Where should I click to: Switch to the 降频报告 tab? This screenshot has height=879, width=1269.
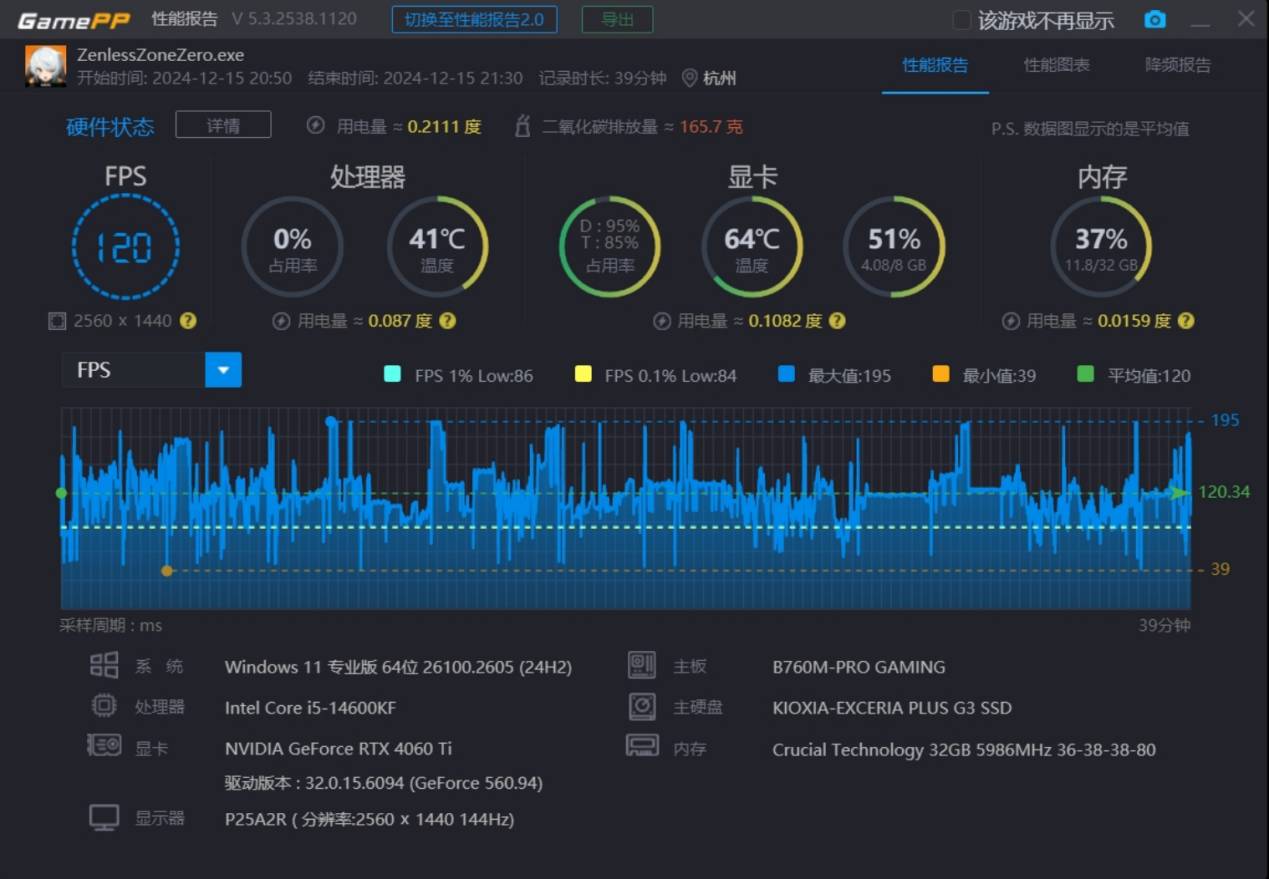click(x=1178, y=65)
